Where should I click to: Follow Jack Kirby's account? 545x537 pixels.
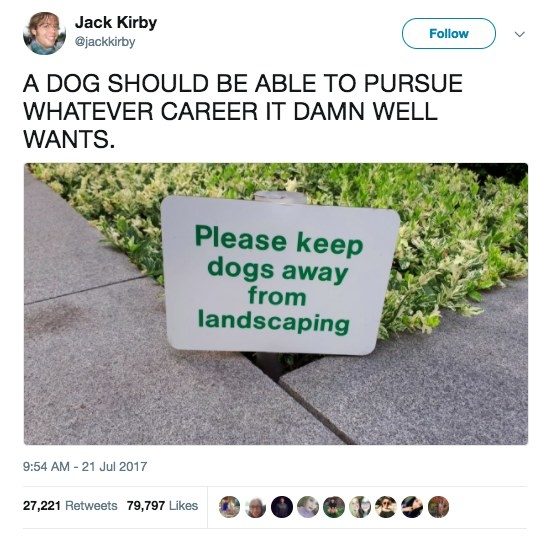pyautogui.click(x=449, y=33)
